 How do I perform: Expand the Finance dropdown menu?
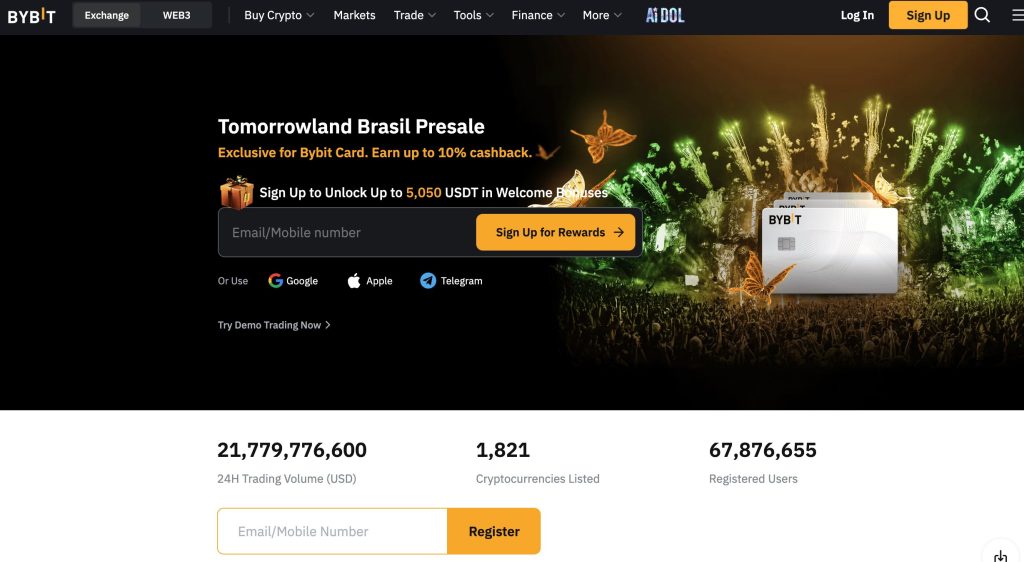[538, 15]
